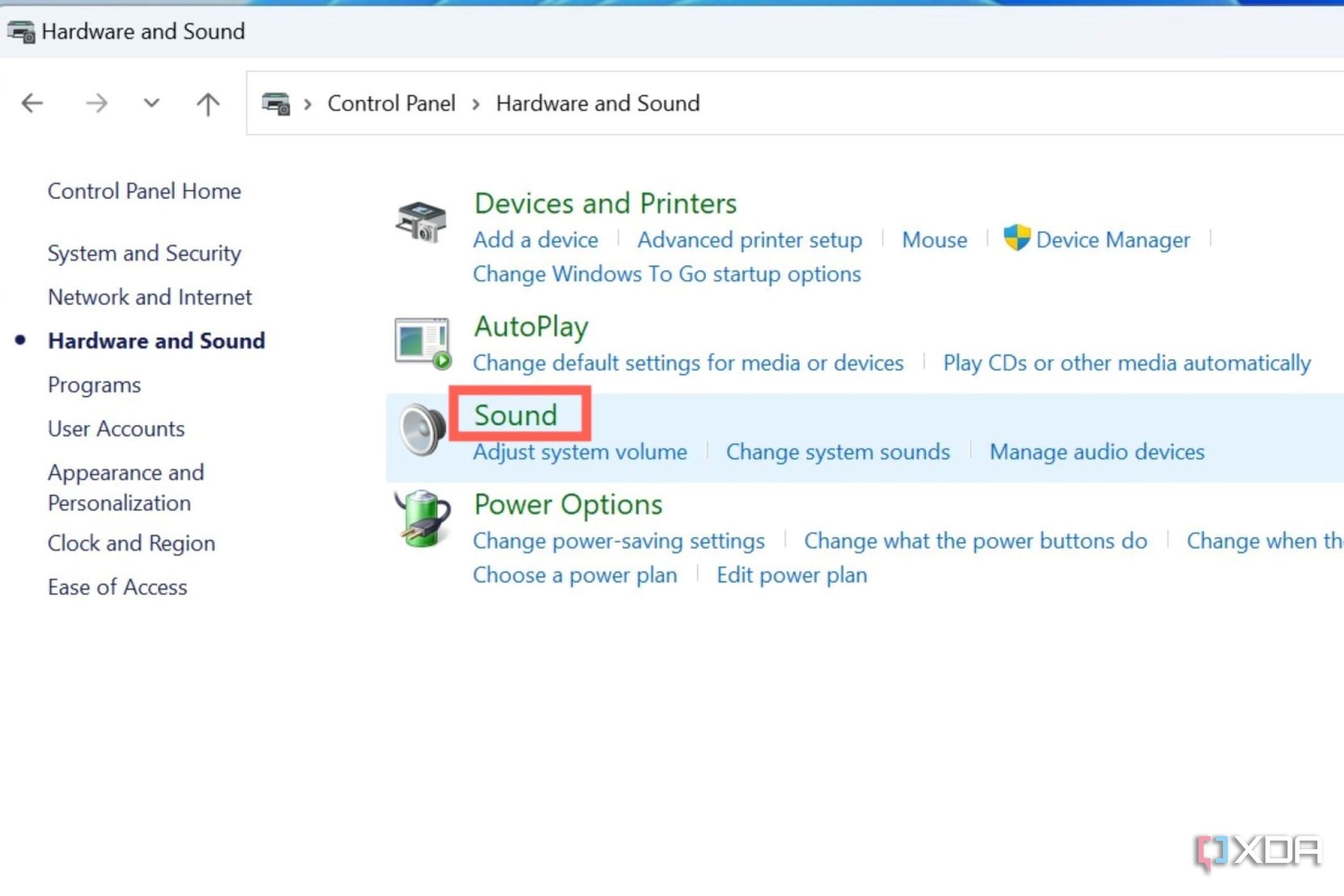
Task: Open Adjust system volume
Action: point(579,451)
